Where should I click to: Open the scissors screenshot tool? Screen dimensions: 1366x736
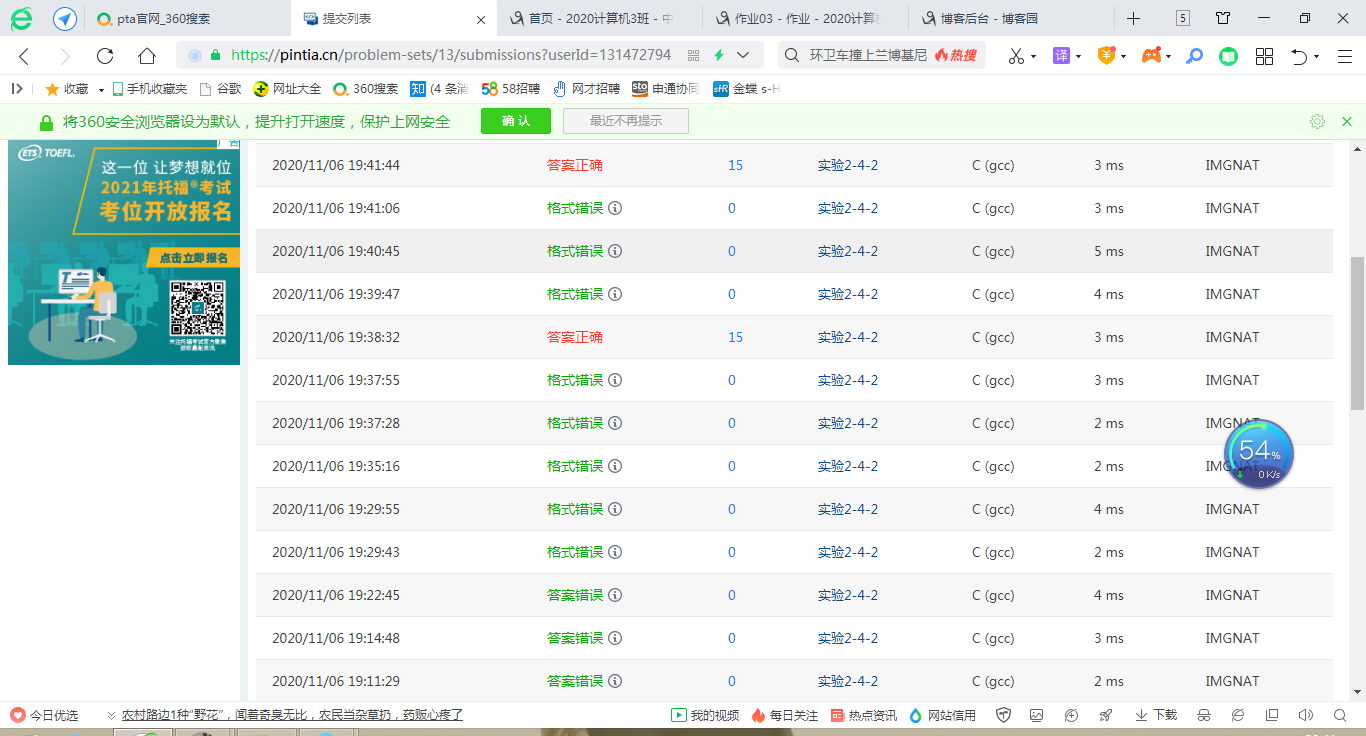(1016, 56)
